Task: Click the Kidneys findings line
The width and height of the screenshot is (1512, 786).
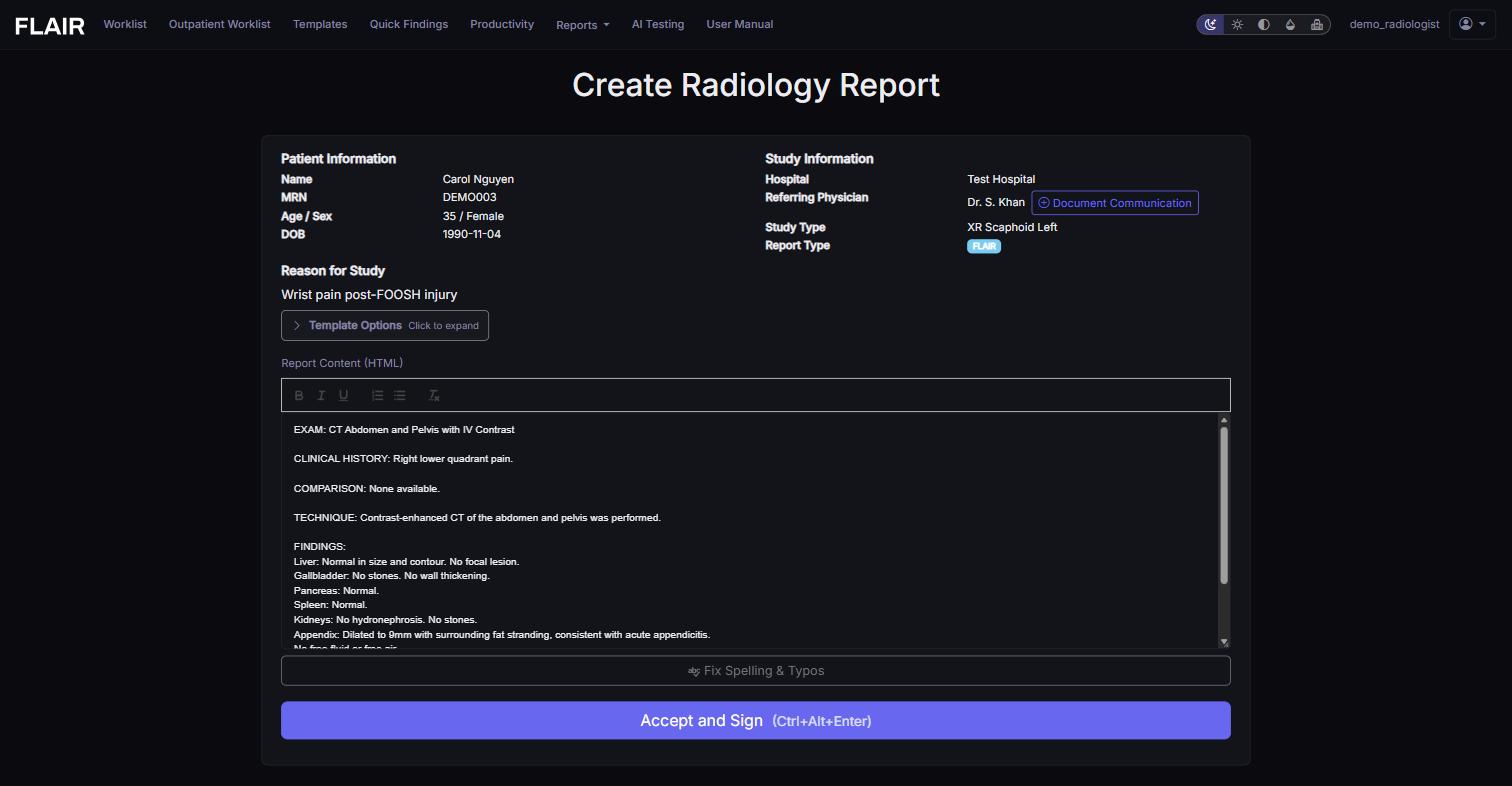Action: coord(385,620)
